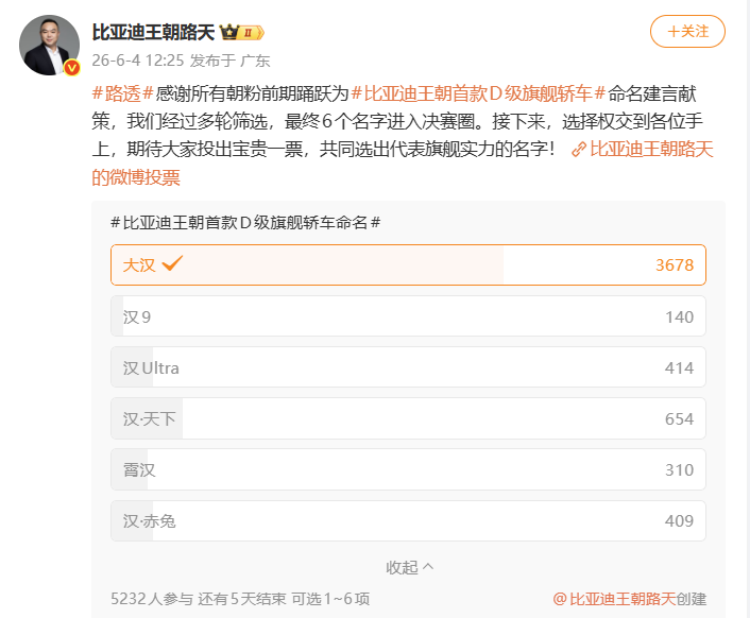The width and height of the screenshot is (750, 618).
Task: Vote for the 汉Ultra option
Action: click(408, 367)
